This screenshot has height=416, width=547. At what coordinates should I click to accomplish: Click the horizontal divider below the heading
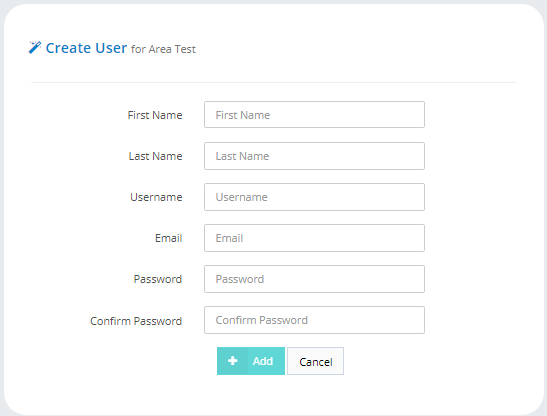pos(274,83)
